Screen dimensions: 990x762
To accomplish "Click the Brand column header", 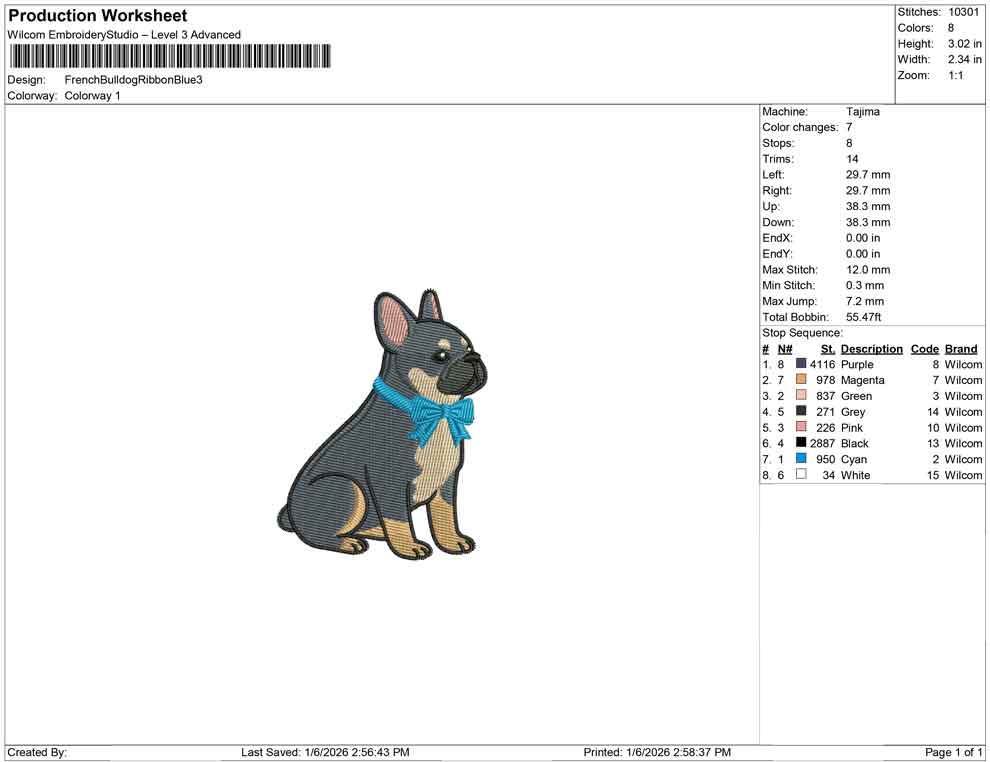I will click(960, 348).
